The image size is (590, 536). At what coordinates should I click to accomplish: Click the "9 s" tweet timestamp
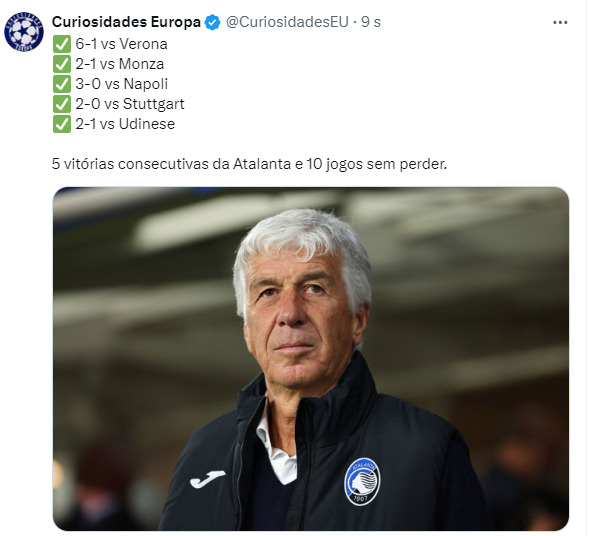[x=371, y=22]
